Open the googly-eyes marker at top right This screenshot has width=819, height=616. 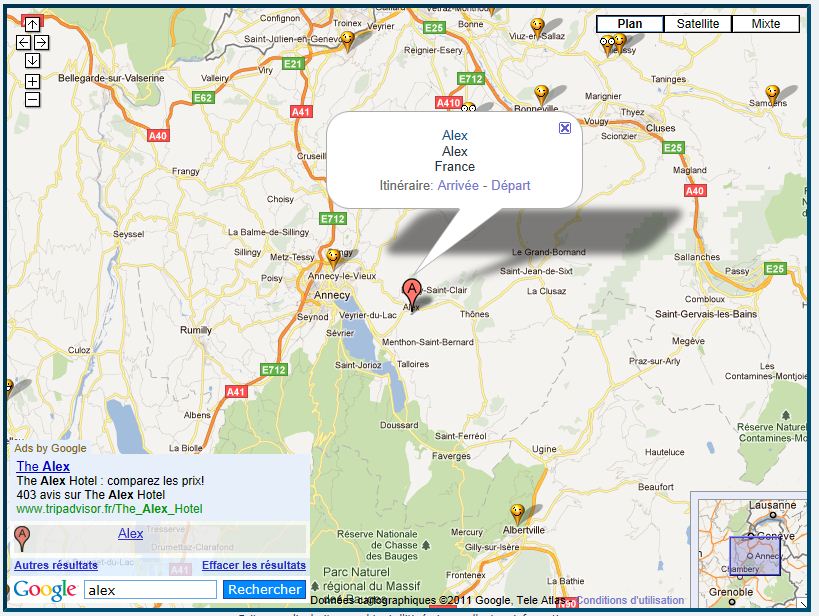click(606, 43)
